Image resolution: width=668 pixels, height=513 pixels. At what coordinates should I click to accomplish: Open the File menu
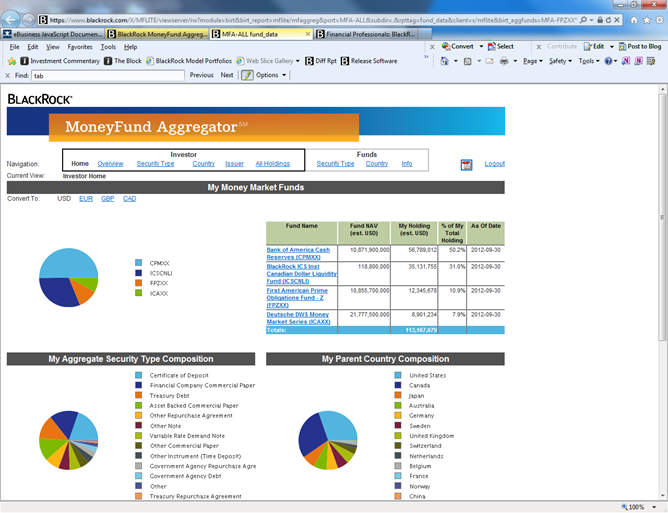point(14,47)
